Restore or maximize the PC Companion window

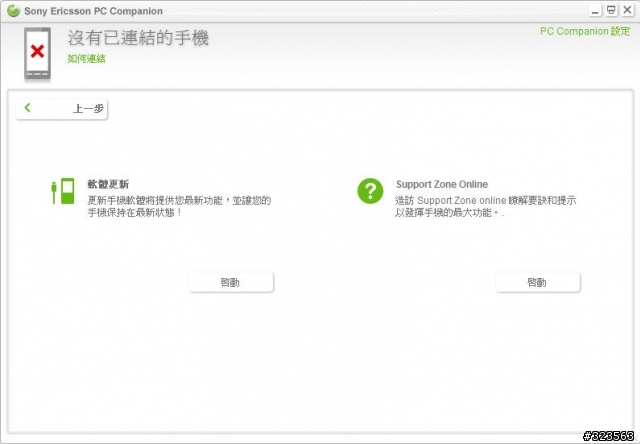coord(611,10)
